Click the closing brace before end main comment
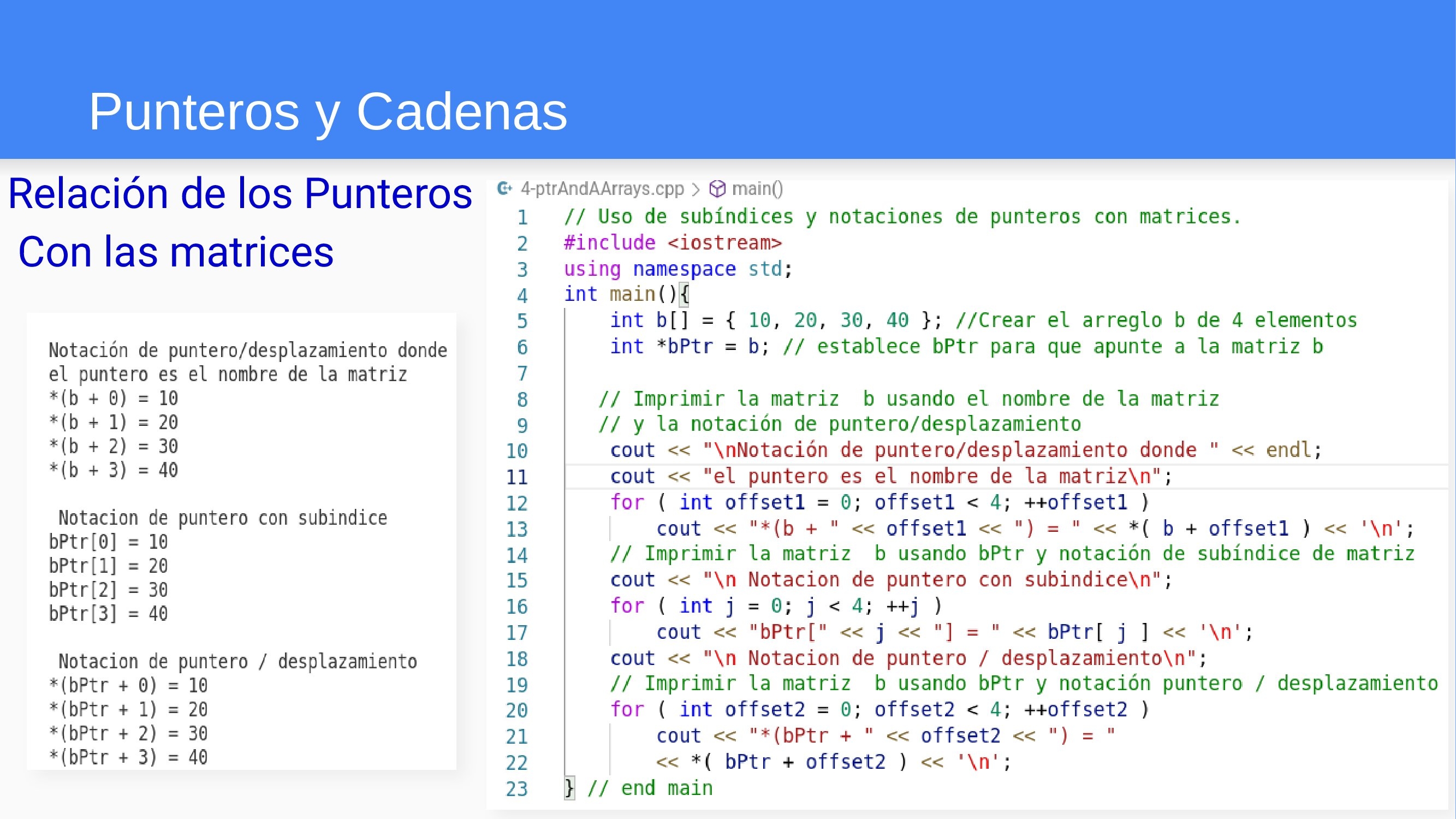The width and height of the screenshot is (1456, 819). click(x=569, y=788)
